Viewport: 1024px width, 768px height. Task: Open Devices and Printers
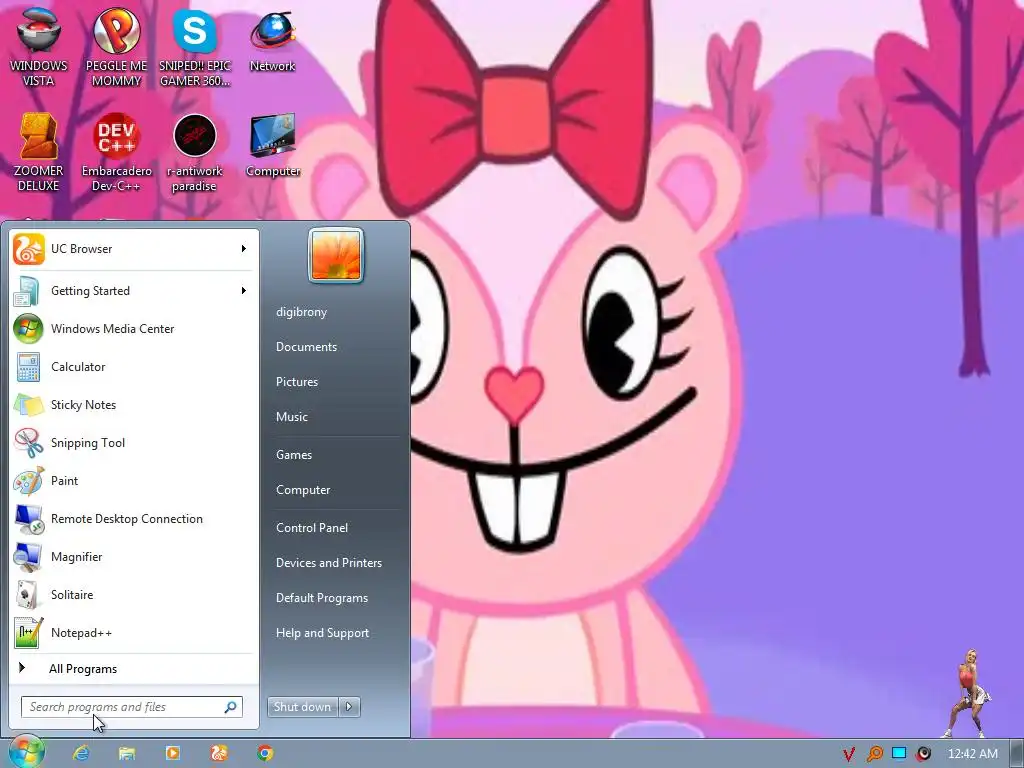pyautogui.click(x=328, y=563)
